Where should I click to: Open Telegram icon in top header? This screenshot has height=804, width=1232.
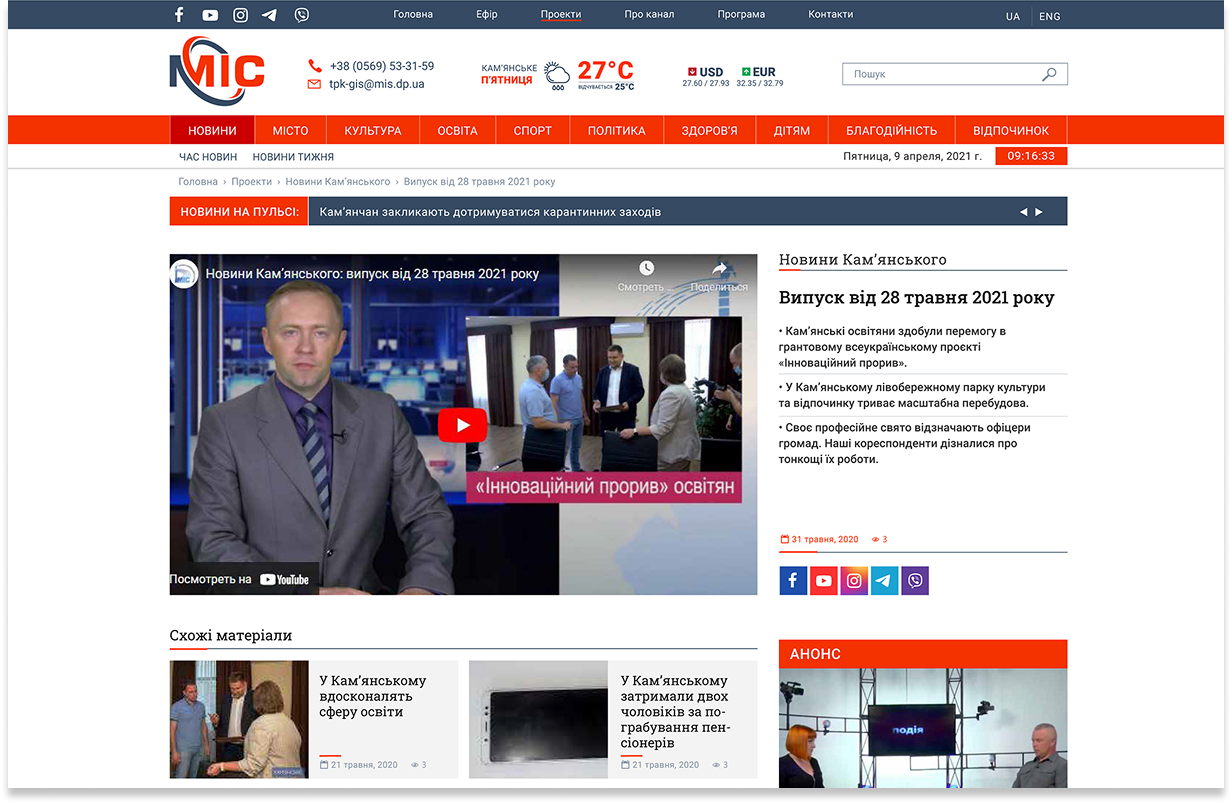point(270,15)
